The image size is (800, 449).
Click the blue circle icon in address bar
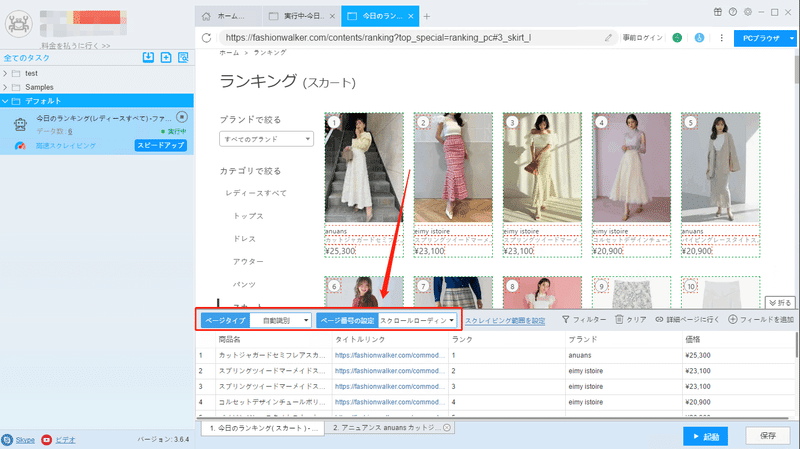coord(699,38)
